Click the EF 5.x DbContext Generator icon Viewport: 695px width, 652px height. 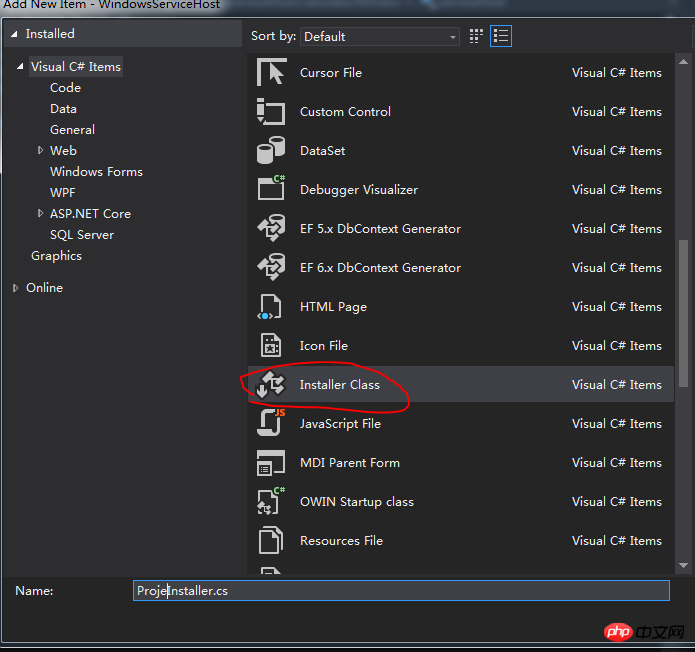pos(271,228)
